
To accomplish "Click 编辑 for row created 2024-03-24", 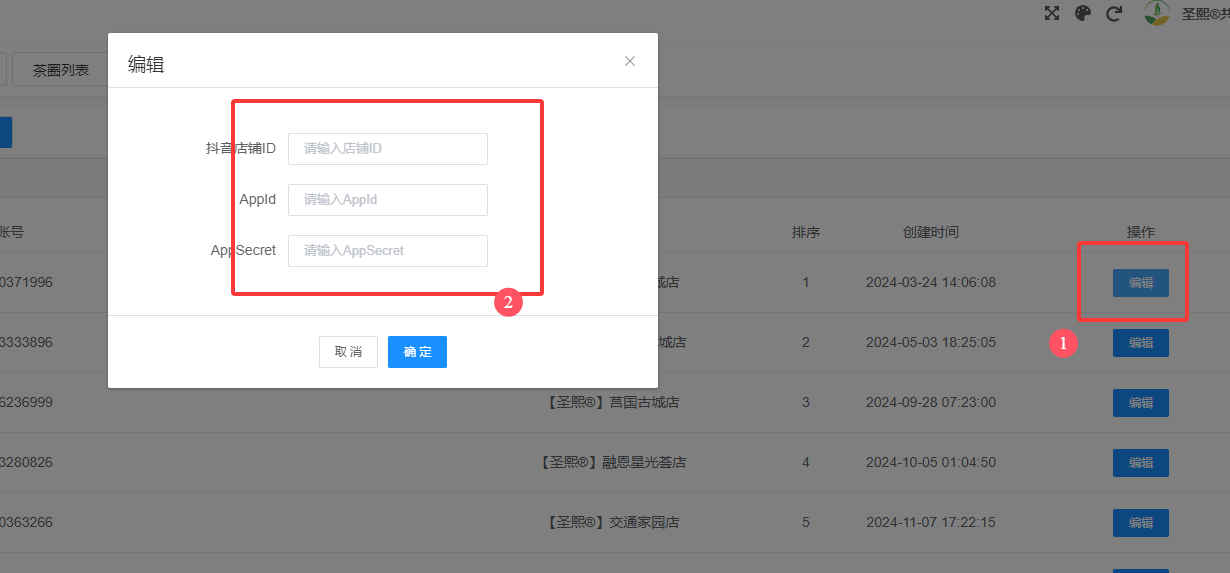I will (x=1141, y=283).
